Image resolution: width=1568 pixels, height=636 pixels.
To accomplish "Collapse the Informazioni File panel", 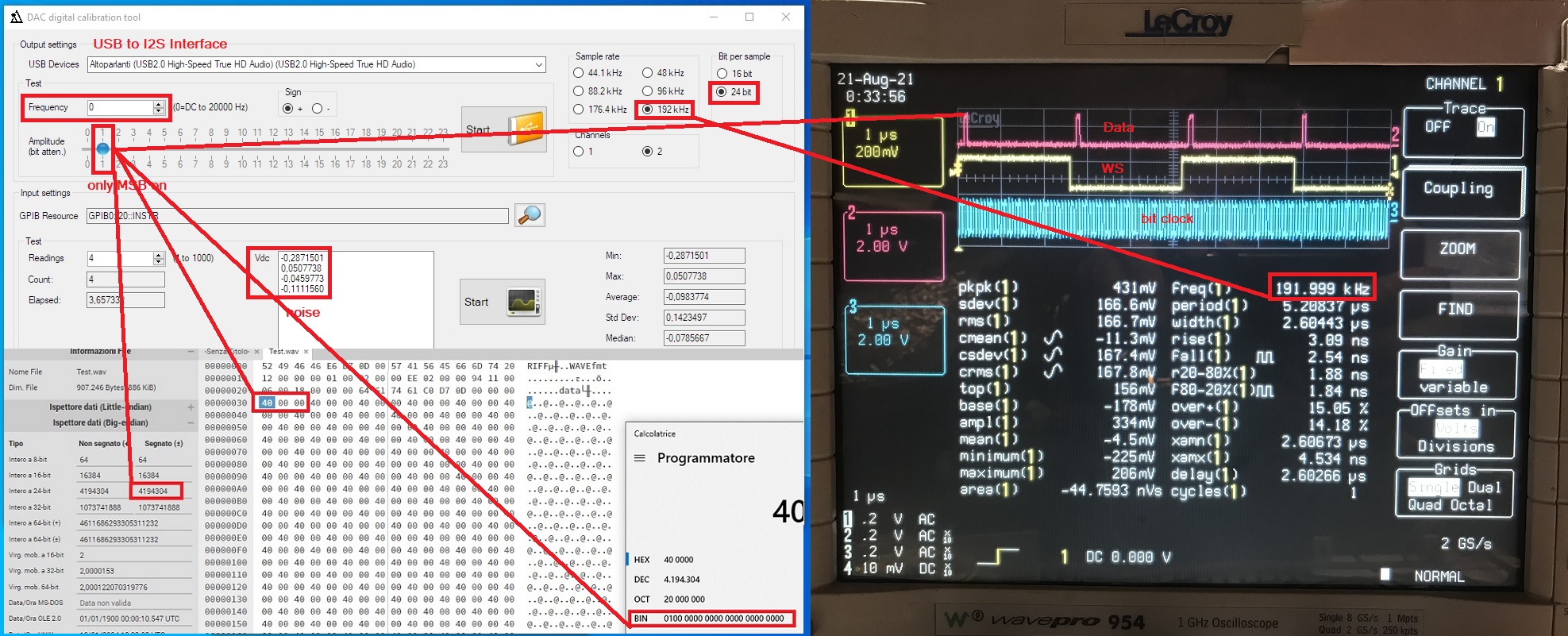I will [191, 352].
